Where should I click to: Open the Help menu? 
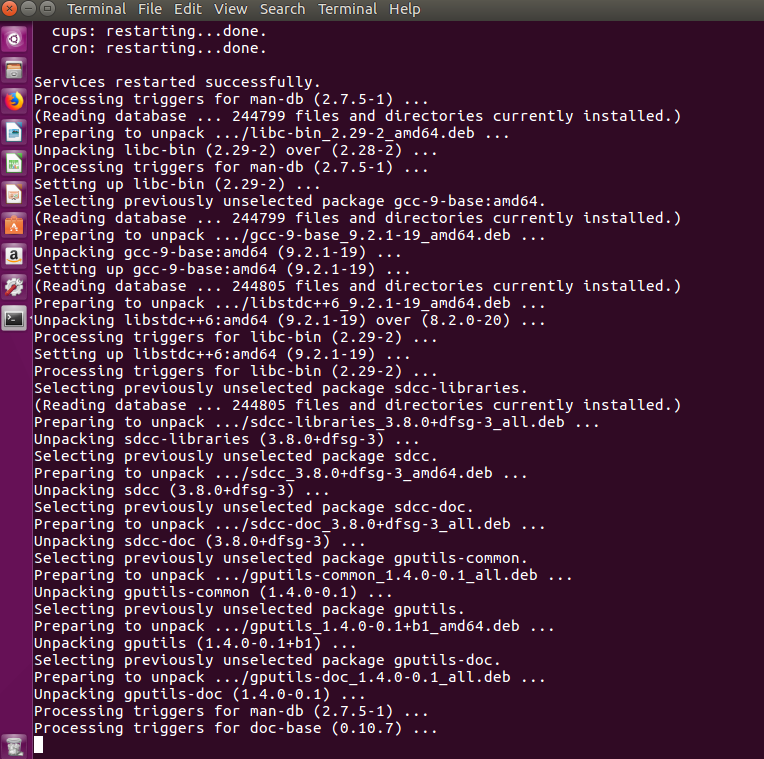pyautogui.click(x=404, y=9)
